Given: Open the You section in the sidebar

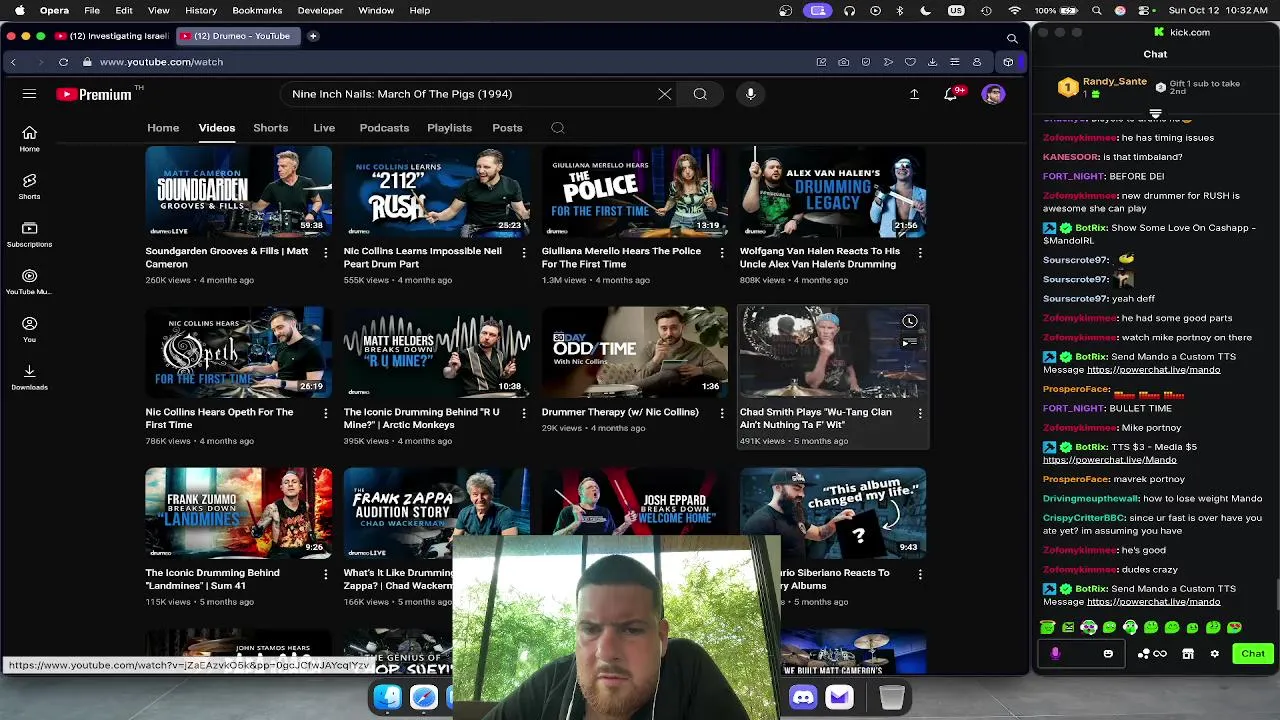Looking at the screenshot, I should click(x=29, y=330).
